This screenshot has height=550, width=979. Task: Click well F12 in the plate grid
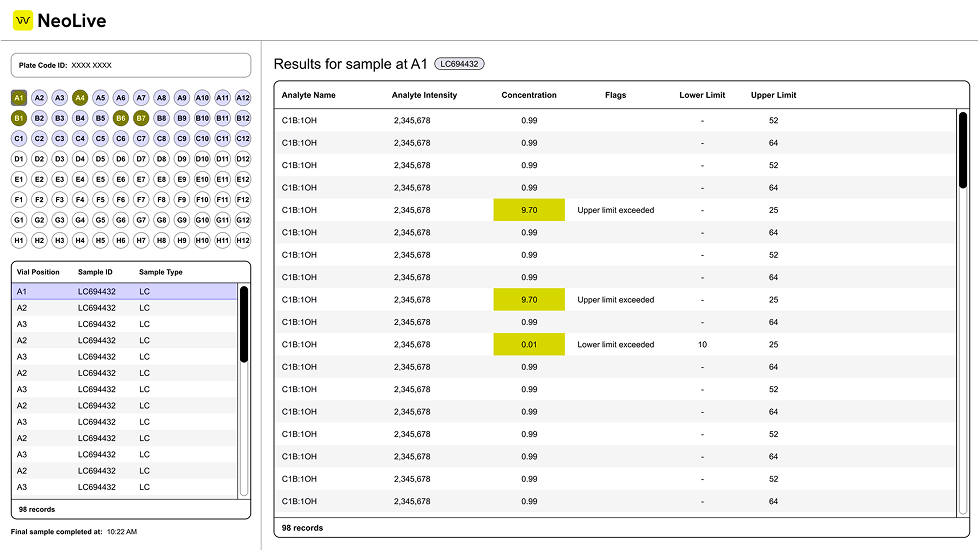click(243, 200)
